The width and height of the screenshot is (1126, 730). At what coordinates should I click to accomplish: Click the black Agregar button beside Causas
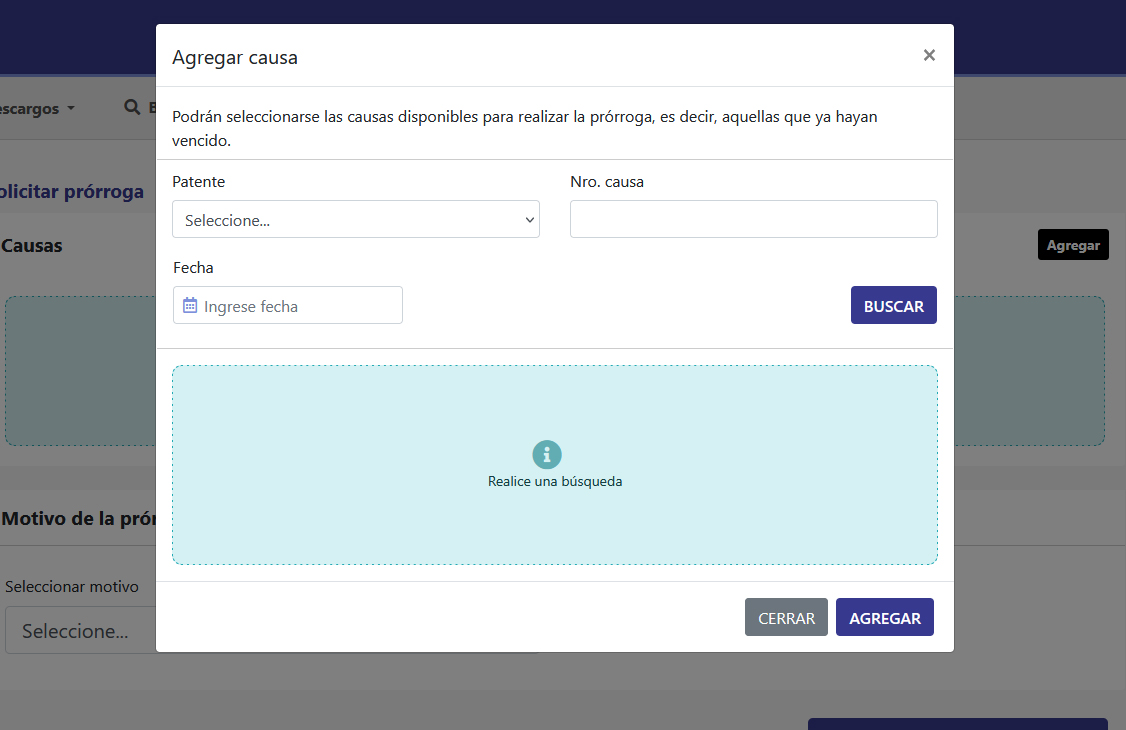point(1072,245)
